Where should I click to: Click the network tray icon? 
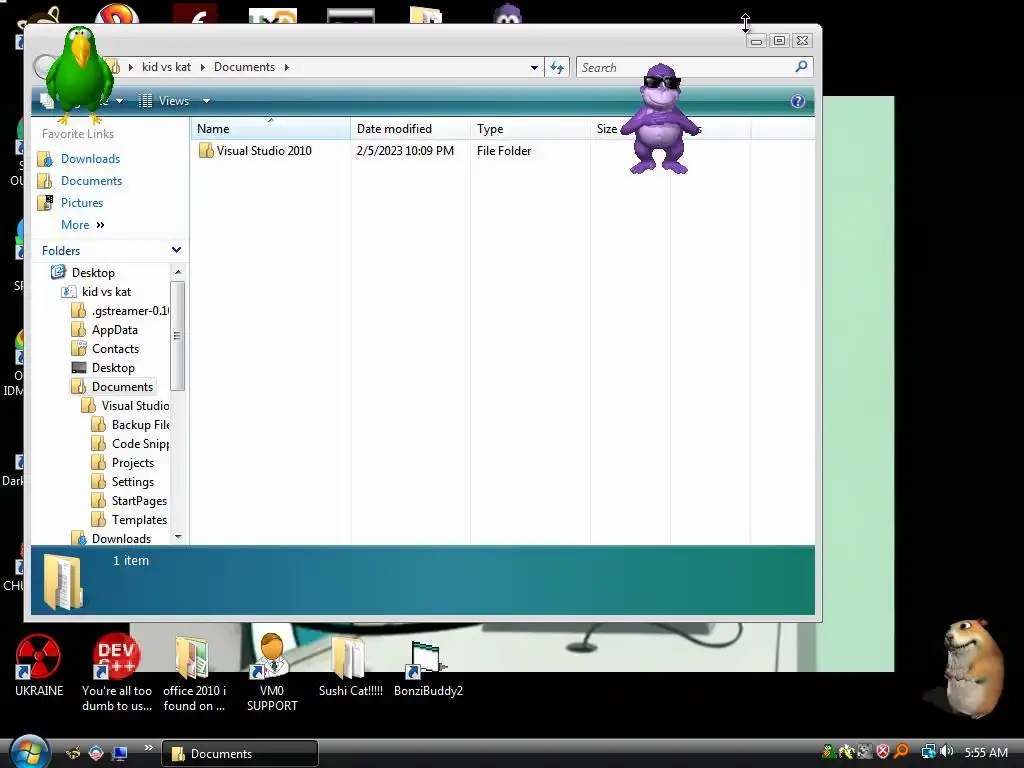pyautogui.click(x=928, y=752)
